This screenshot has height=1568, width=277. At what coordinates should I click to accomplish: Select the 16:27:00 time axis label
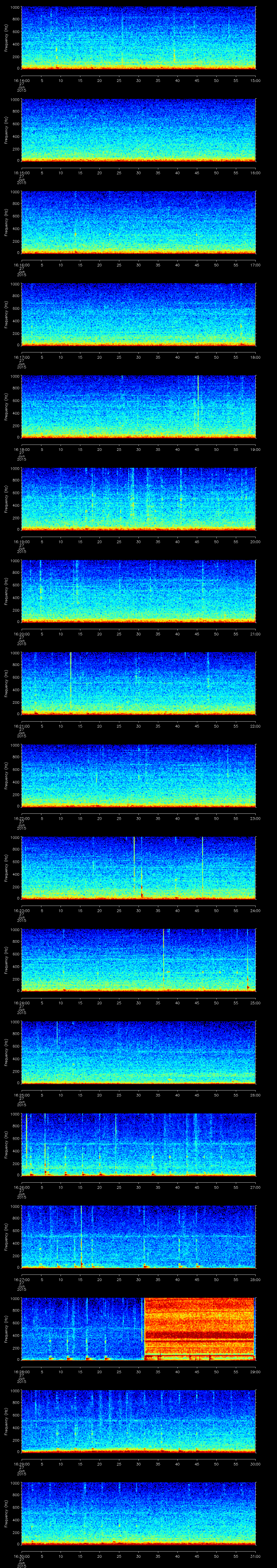21,1279
